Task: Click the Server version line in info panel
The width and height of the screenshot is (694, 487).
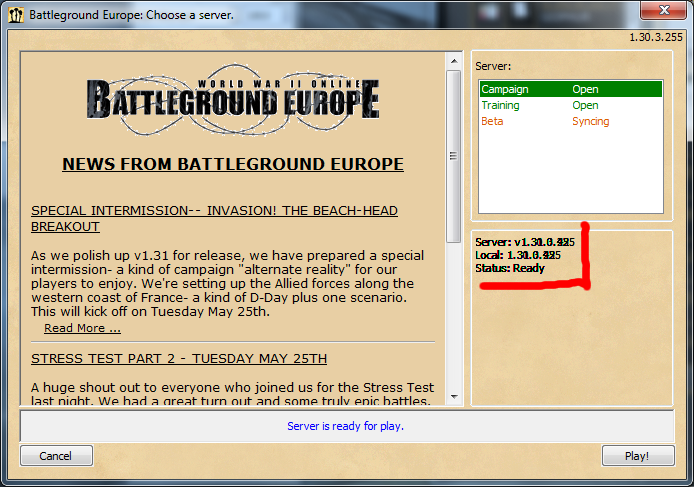Action: 525,242
